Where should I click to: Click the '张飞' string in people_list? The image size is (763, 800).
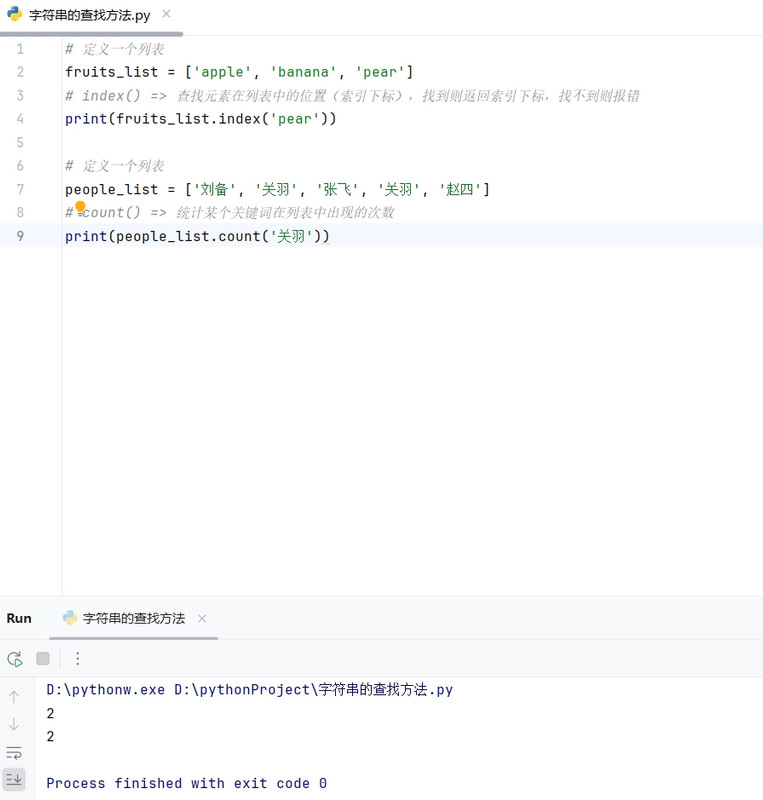click(337, 190)
